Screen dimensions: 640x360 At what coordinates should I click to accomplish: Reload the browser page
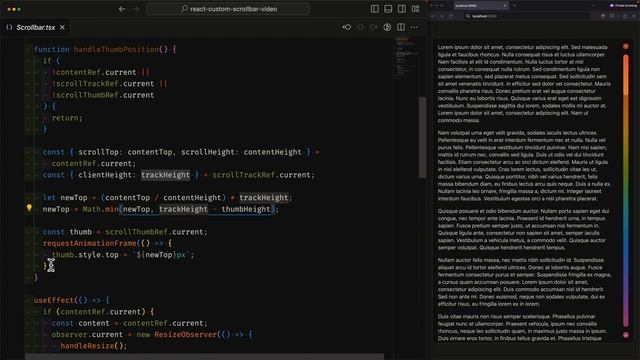(x=451, y=16)
